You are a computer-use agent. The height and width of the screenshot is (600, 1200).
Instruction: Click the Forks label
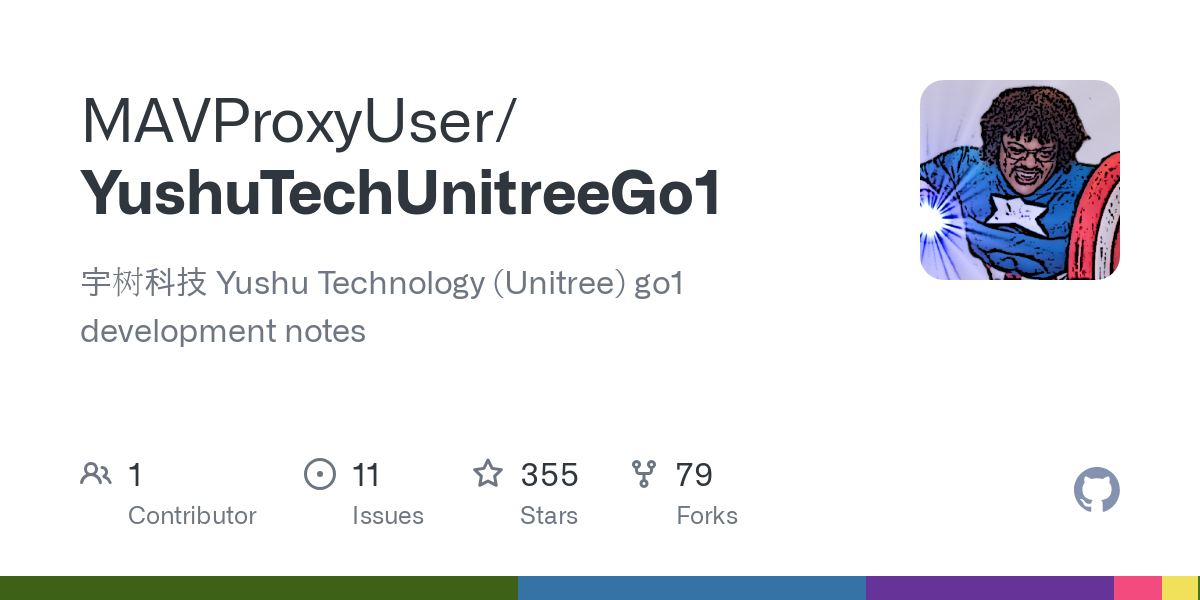pos(707,516)
